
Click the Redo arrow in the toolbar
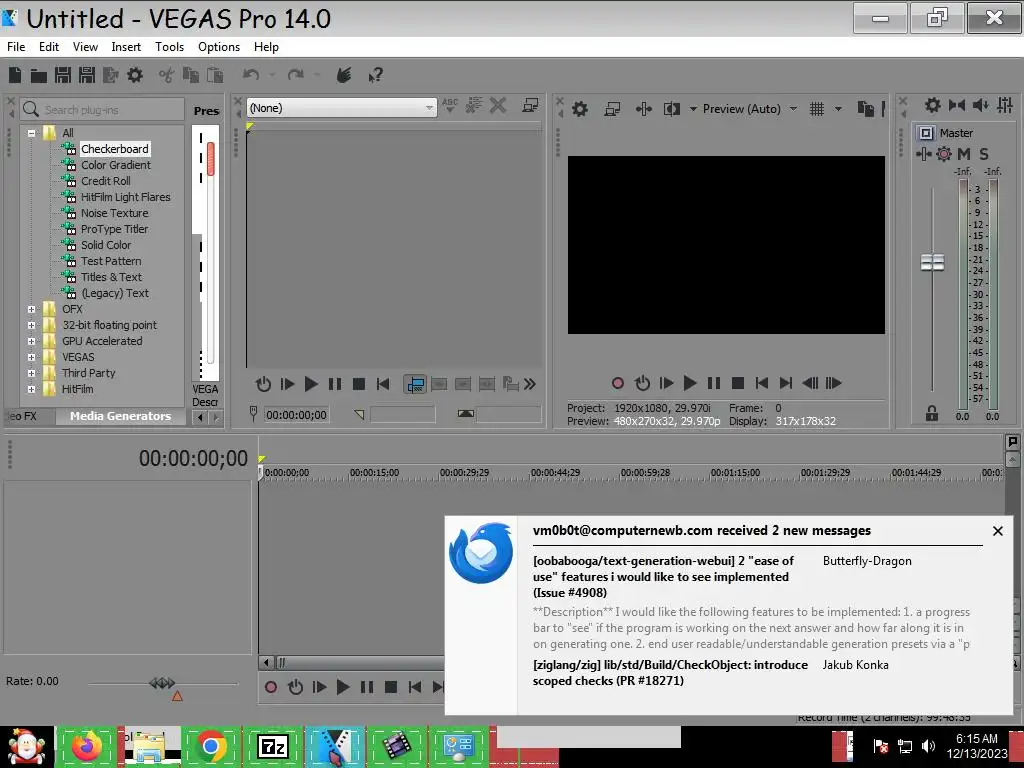pos(296,75)
